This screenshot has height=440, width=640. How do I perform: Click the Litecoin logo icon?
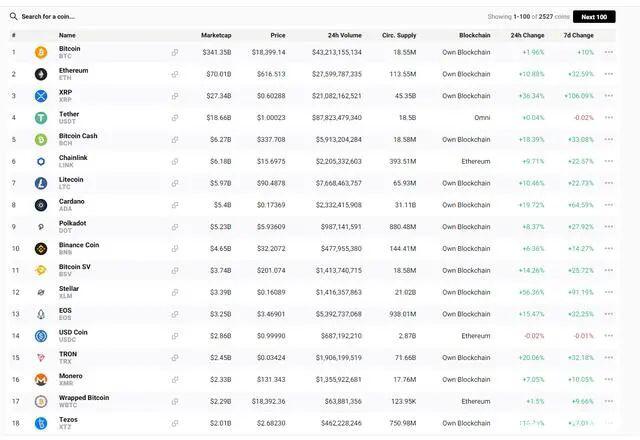point(41,183)
